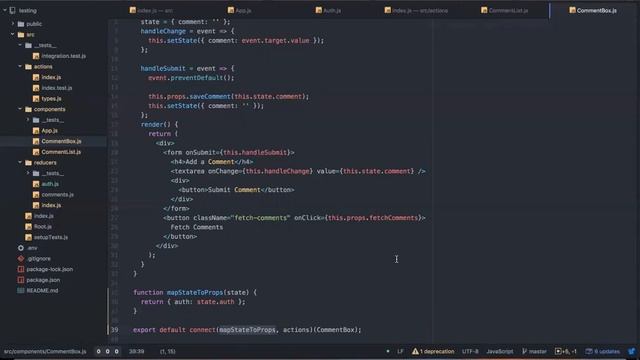This screenshot has width=640, height=360.
Task: Click the types.js file icon
Action: pyautogui.click(x=36, y=98)
